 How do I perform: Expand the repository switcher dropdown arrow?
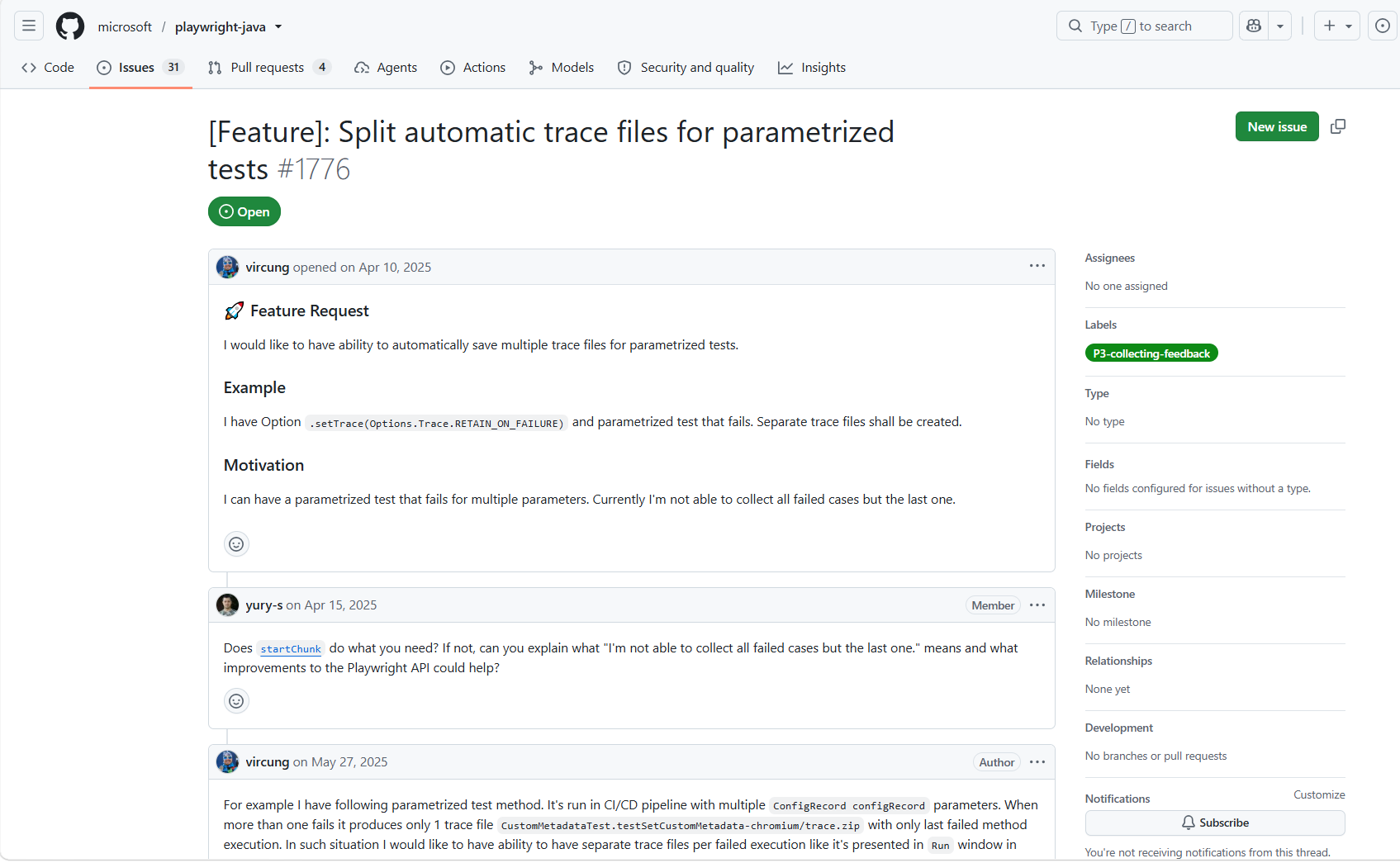tap(278, 26)
